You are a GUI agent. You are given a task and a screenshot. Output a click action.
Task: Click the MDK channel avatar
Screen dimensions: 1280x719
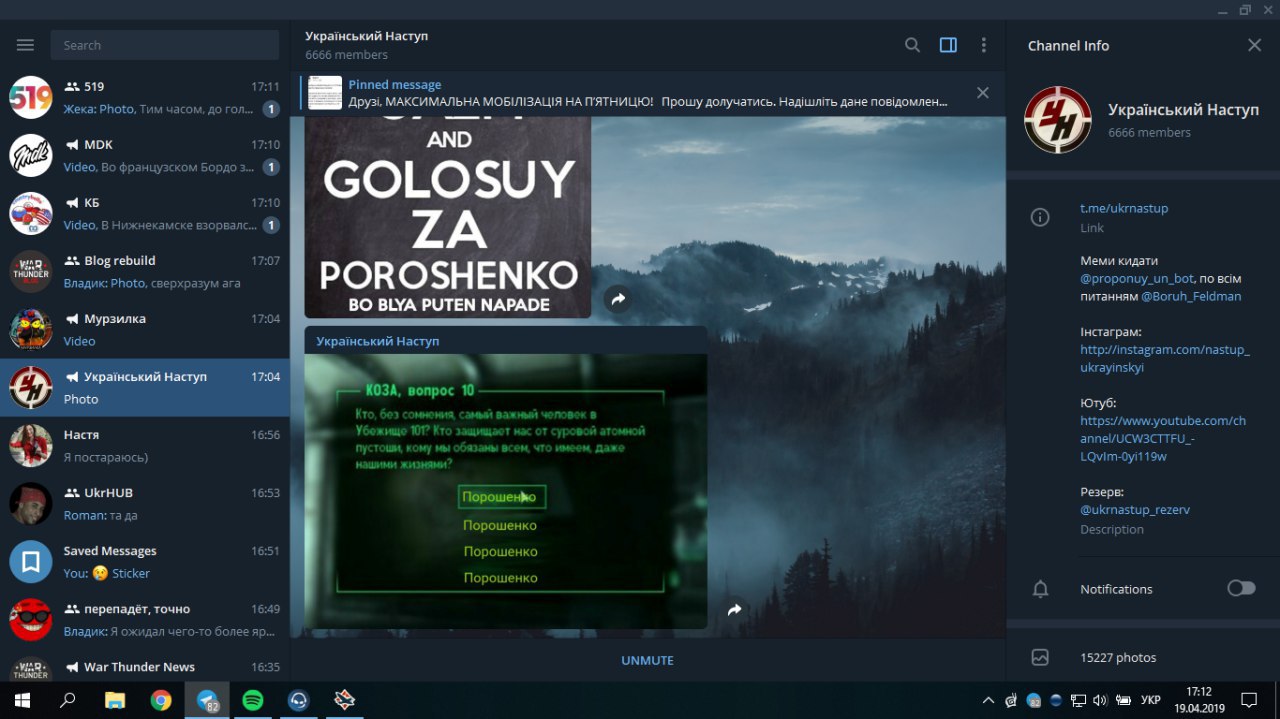(31, 156)
